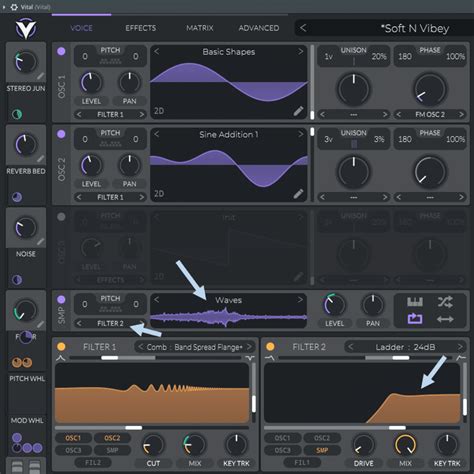Switch to the EFFECTS tab
The image size is (474, 474).
(141, 28)
